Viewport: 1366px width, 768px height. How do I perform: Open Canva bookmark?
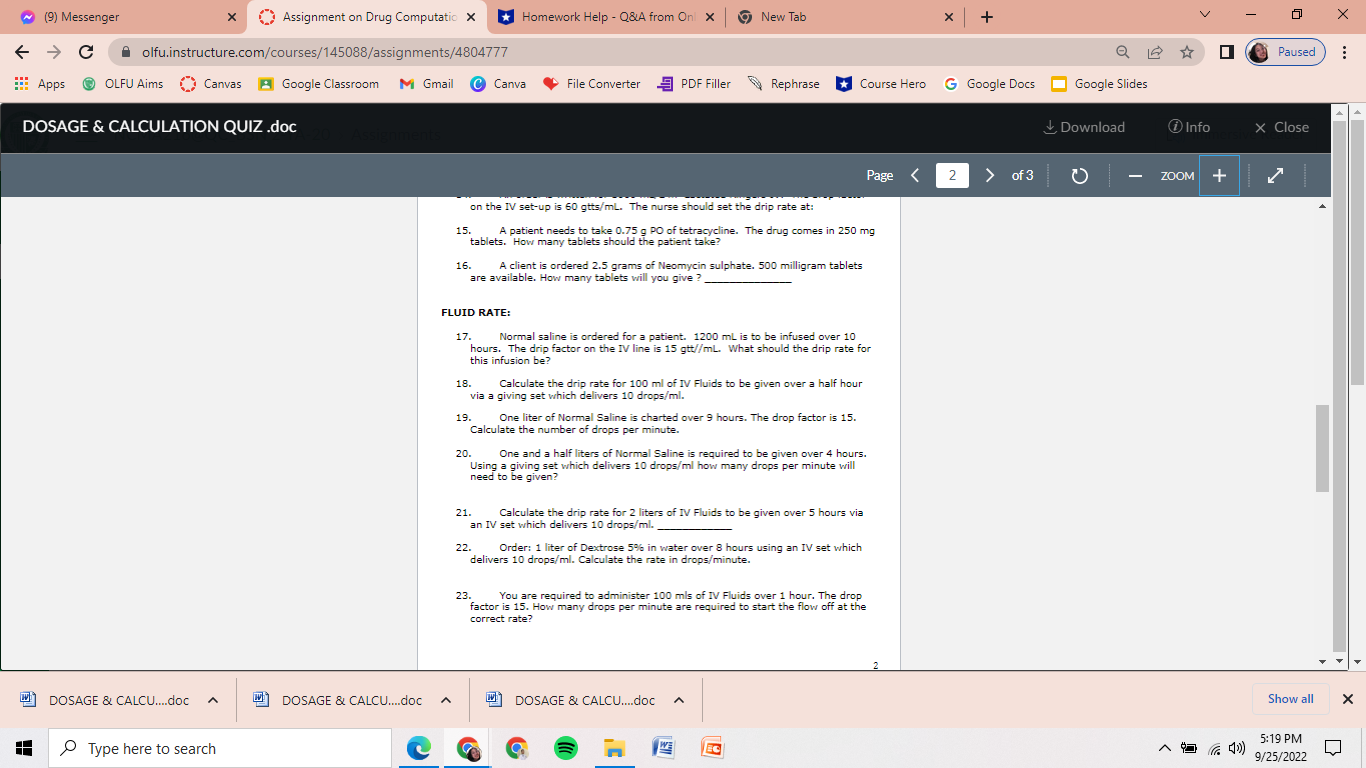pos(498,84)
